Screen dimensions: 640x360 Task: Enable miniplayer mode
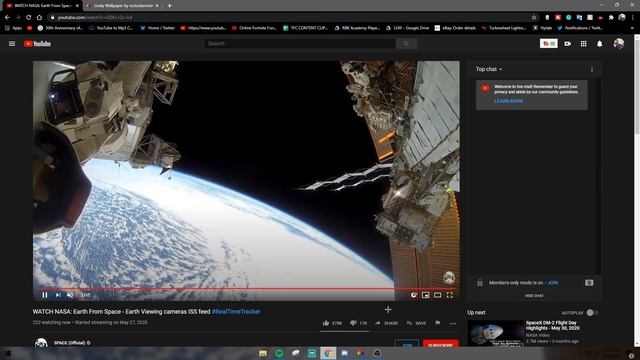pyautogui.click(x=426, y=295)
